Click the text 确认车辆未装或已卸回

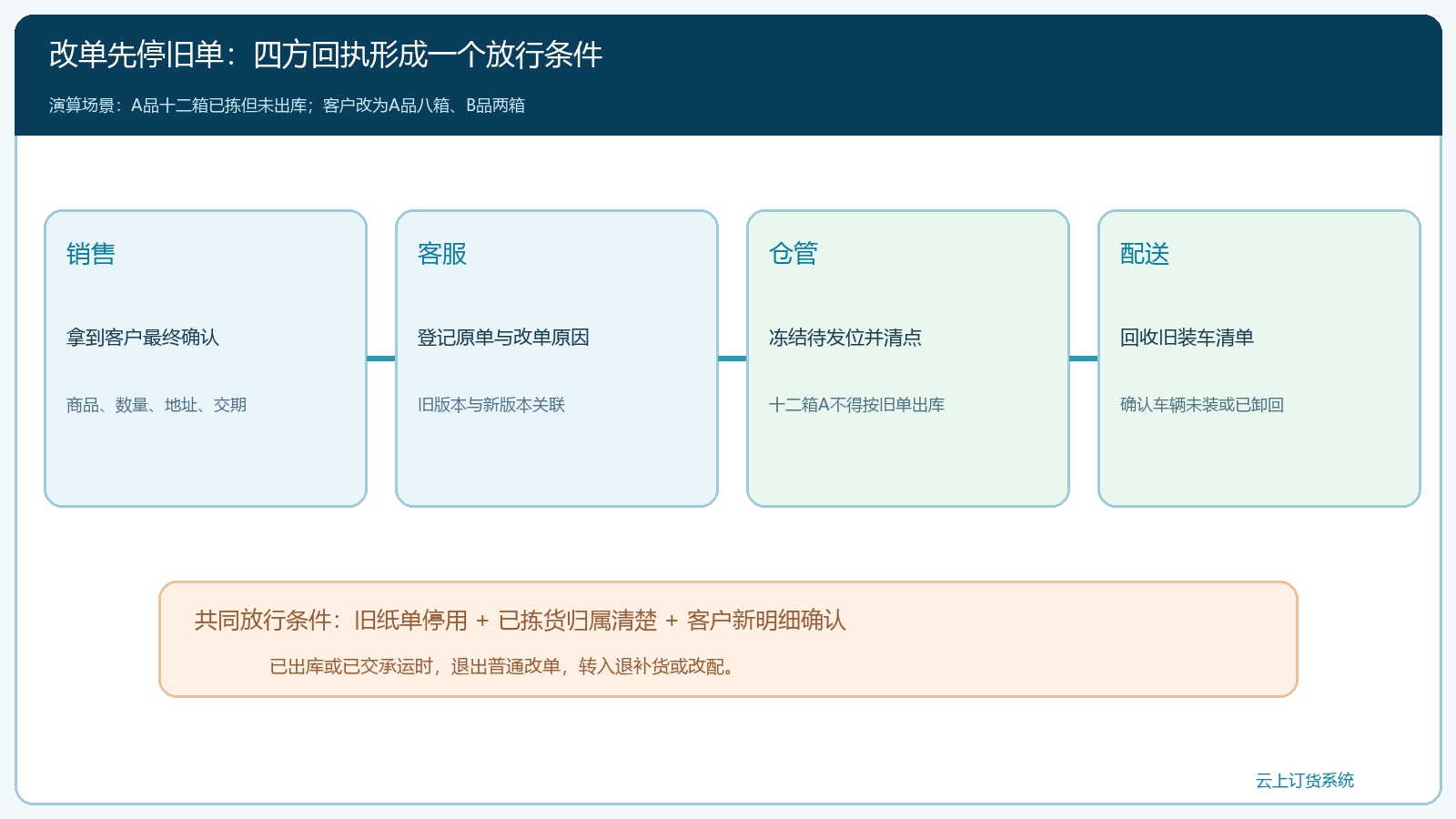[x=1202, y=405]
